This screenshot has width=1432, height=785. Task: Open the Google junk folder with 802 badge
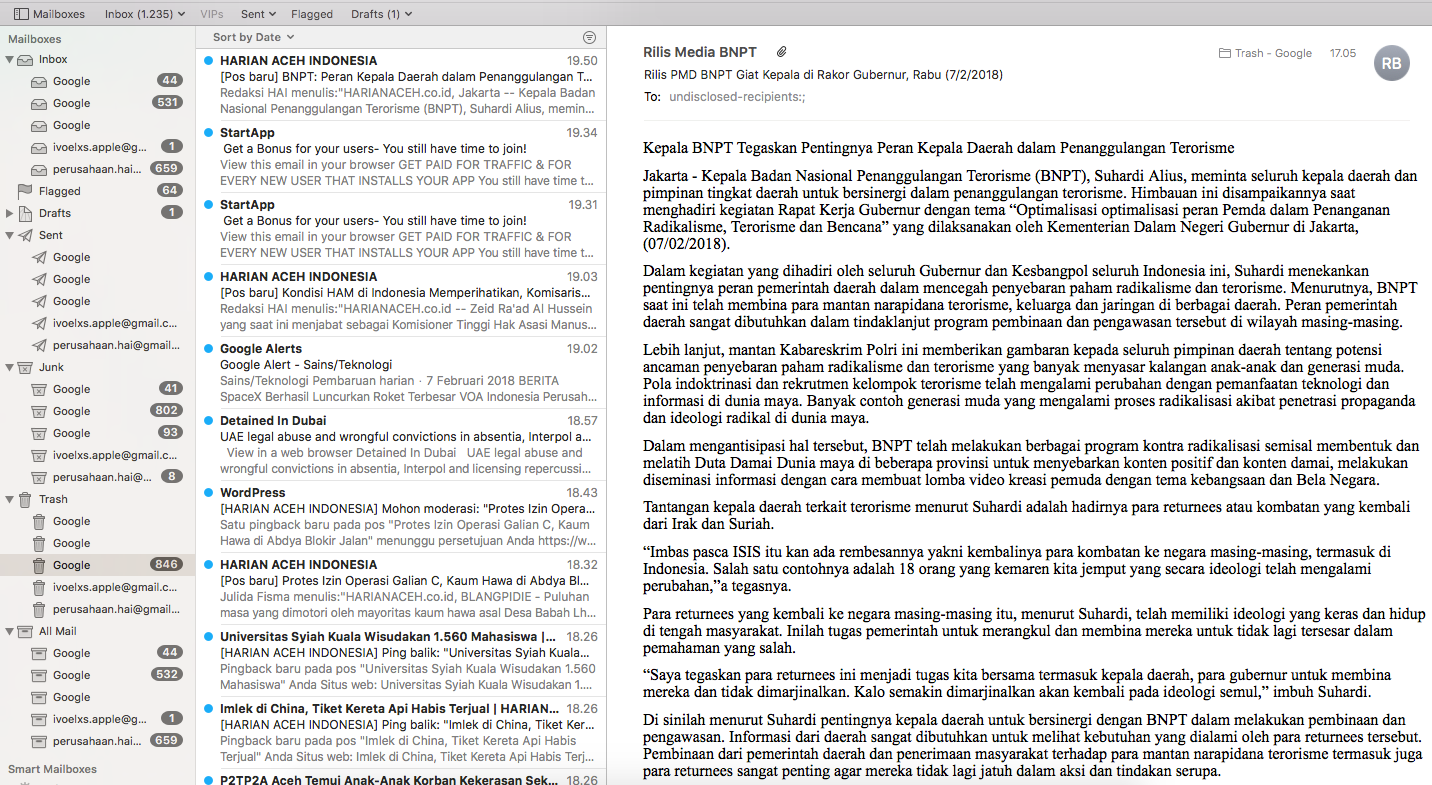(98, 411)
